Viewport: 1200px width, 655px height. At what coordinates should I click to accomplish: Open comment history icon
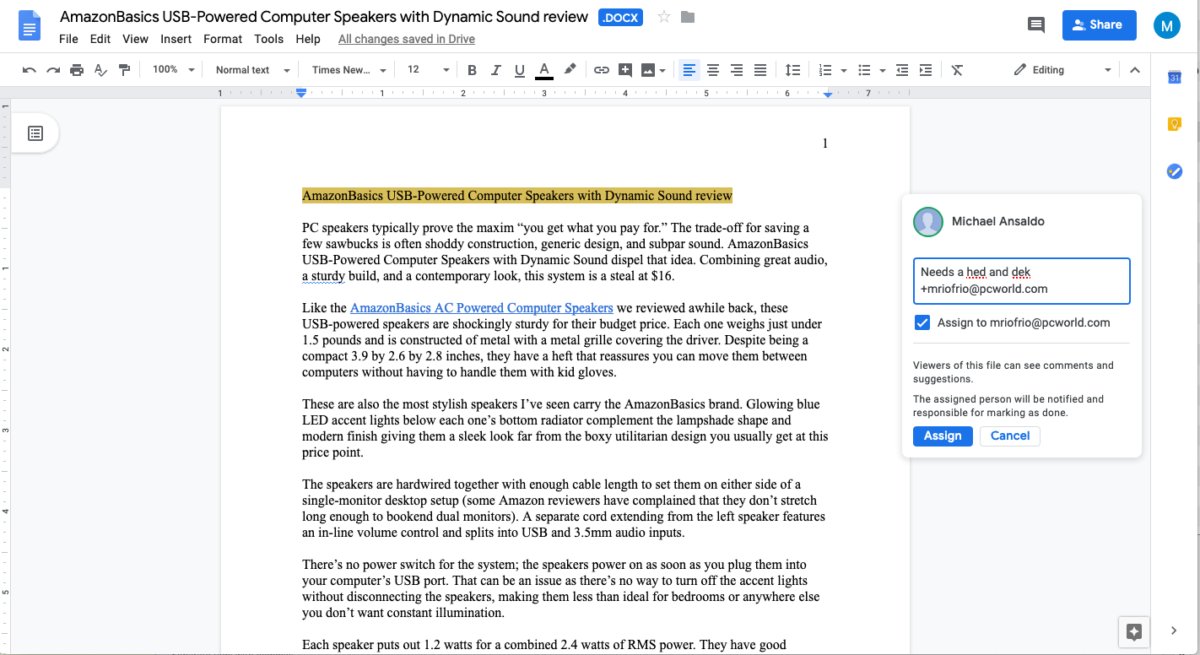point(1036,25)
